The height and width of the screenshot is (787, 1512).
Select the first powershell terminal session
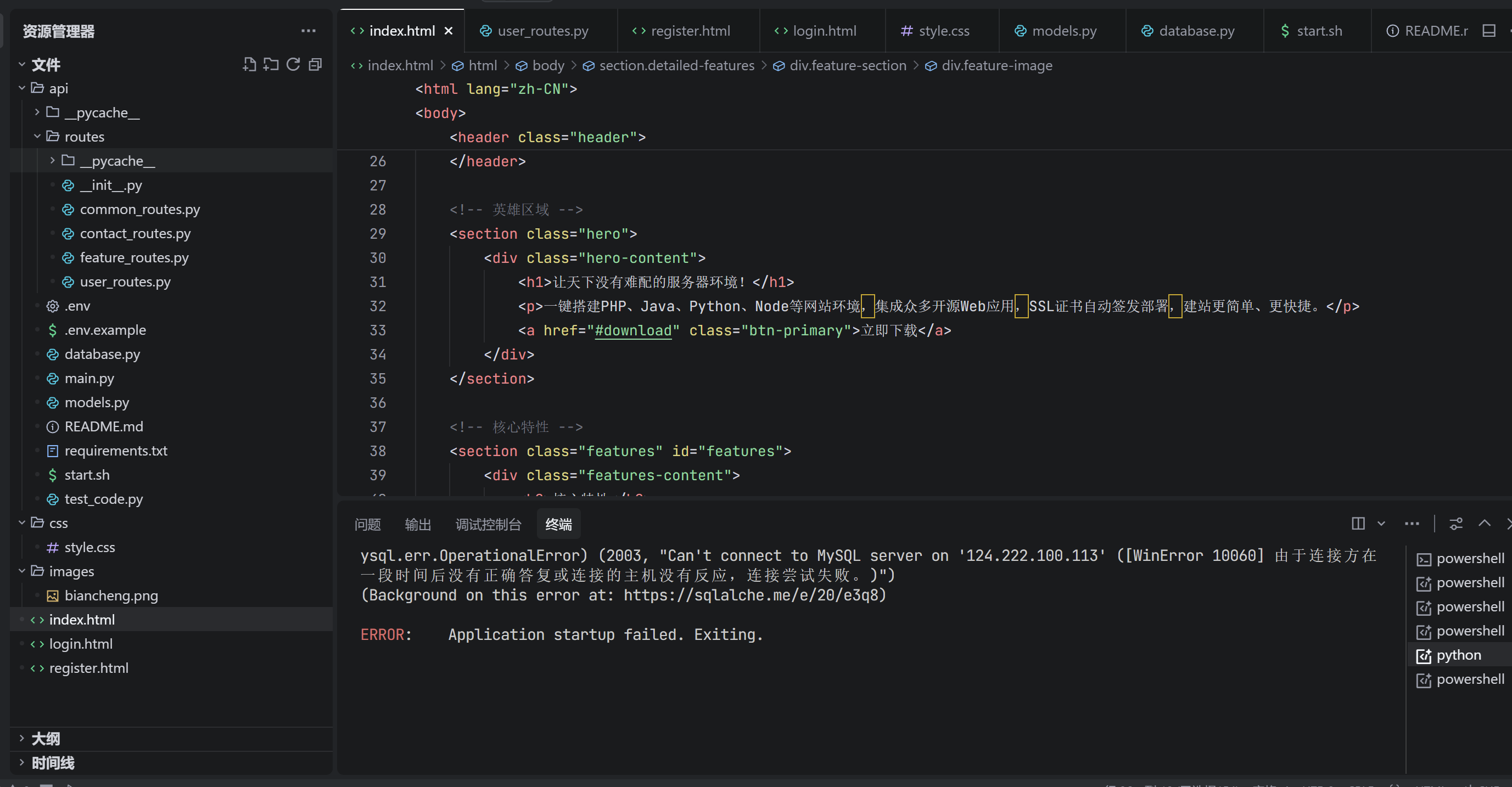[1460, 559]
